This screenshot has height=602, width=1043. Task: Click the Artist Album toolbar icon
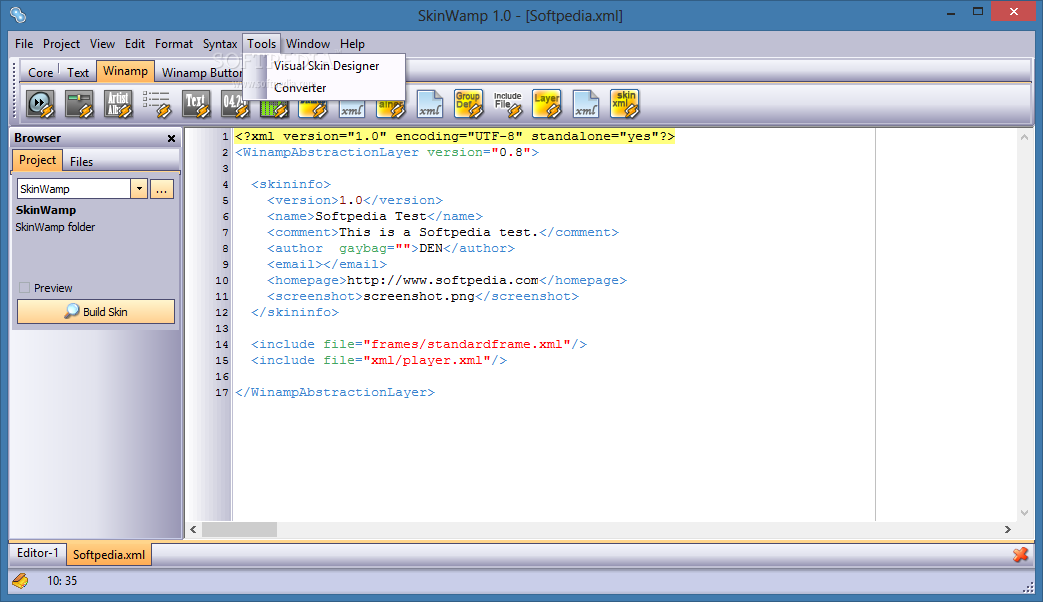(118, 104)
